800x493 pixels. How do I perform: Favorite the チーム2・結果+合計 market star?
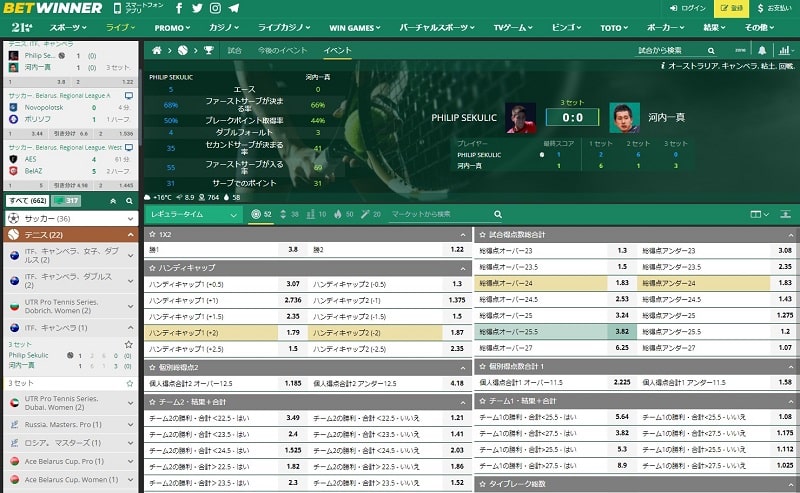click(152, 402)
